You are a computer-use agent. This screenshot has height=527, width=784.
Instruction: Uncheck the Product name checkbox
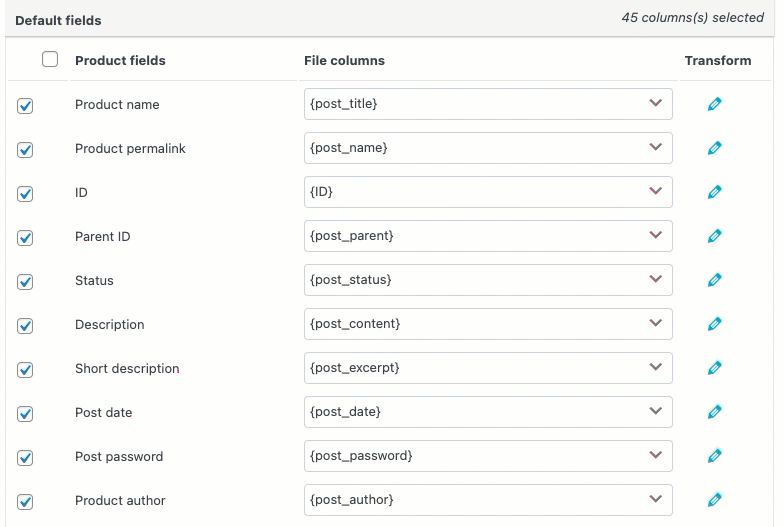click(26, 105)
